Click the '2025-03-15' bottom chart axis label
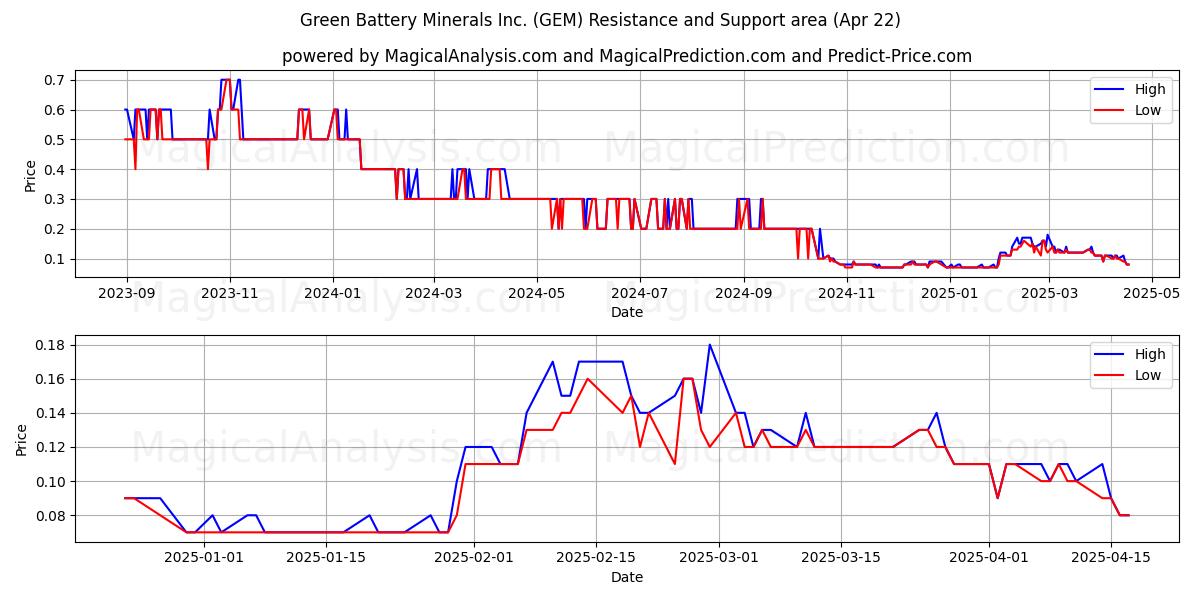Viewport: 1200px width, 600px height. click(x=840, y=558)
